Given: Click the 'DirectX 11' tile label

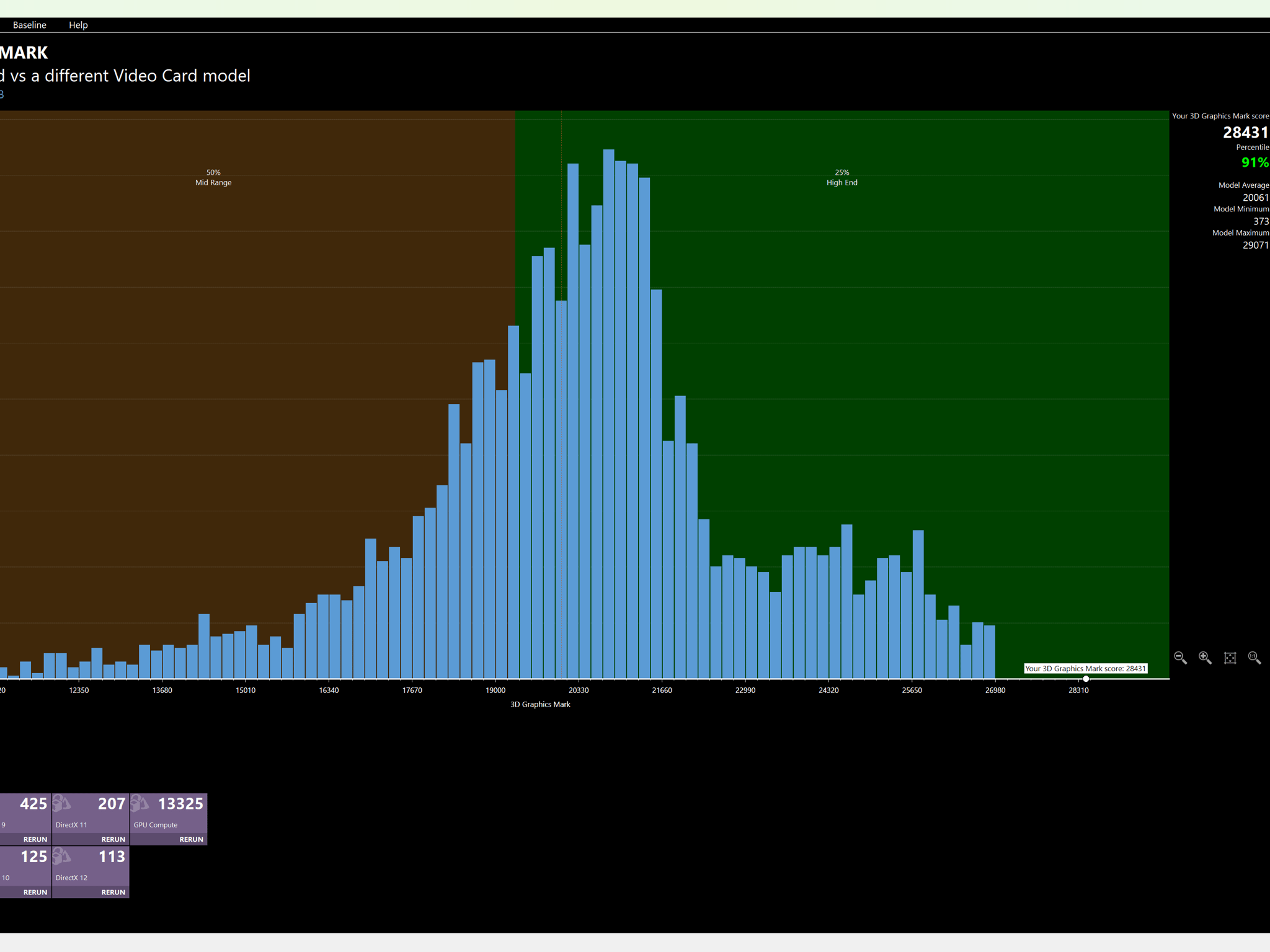Looking at the screenshot, I should [x=71, y=825].
